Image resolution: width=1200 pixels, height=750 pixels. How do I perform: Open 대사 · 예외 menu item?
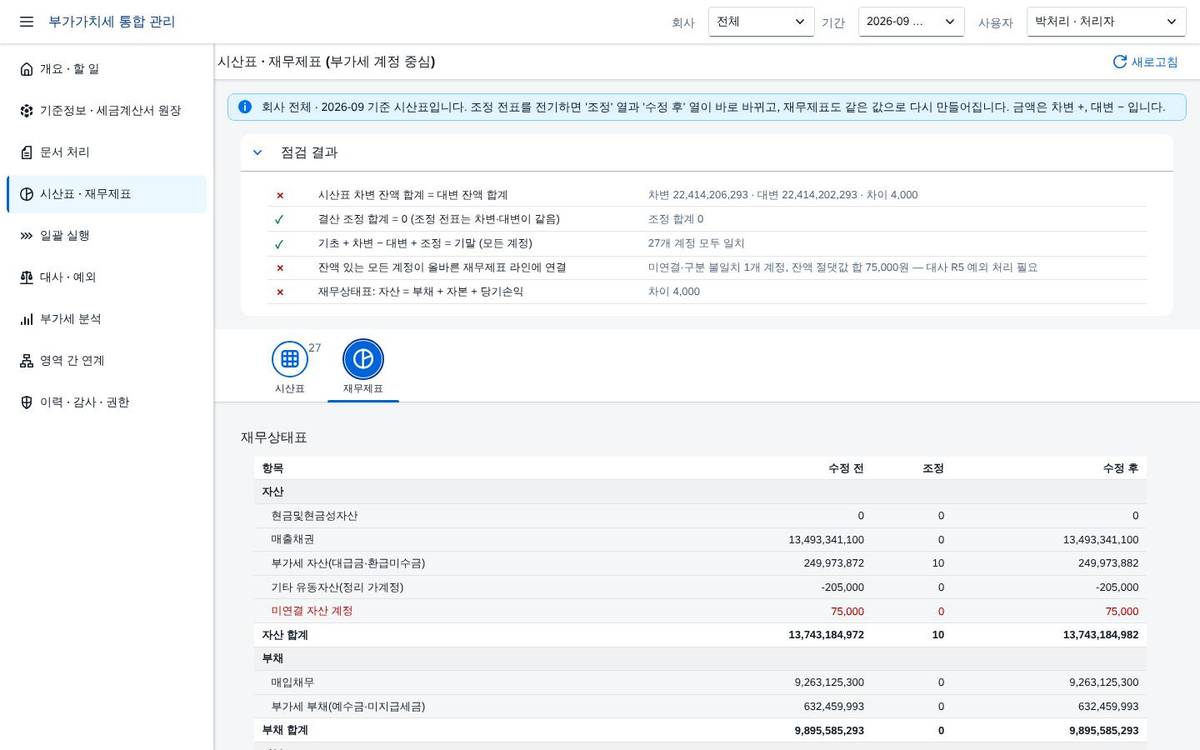[107, 278]
